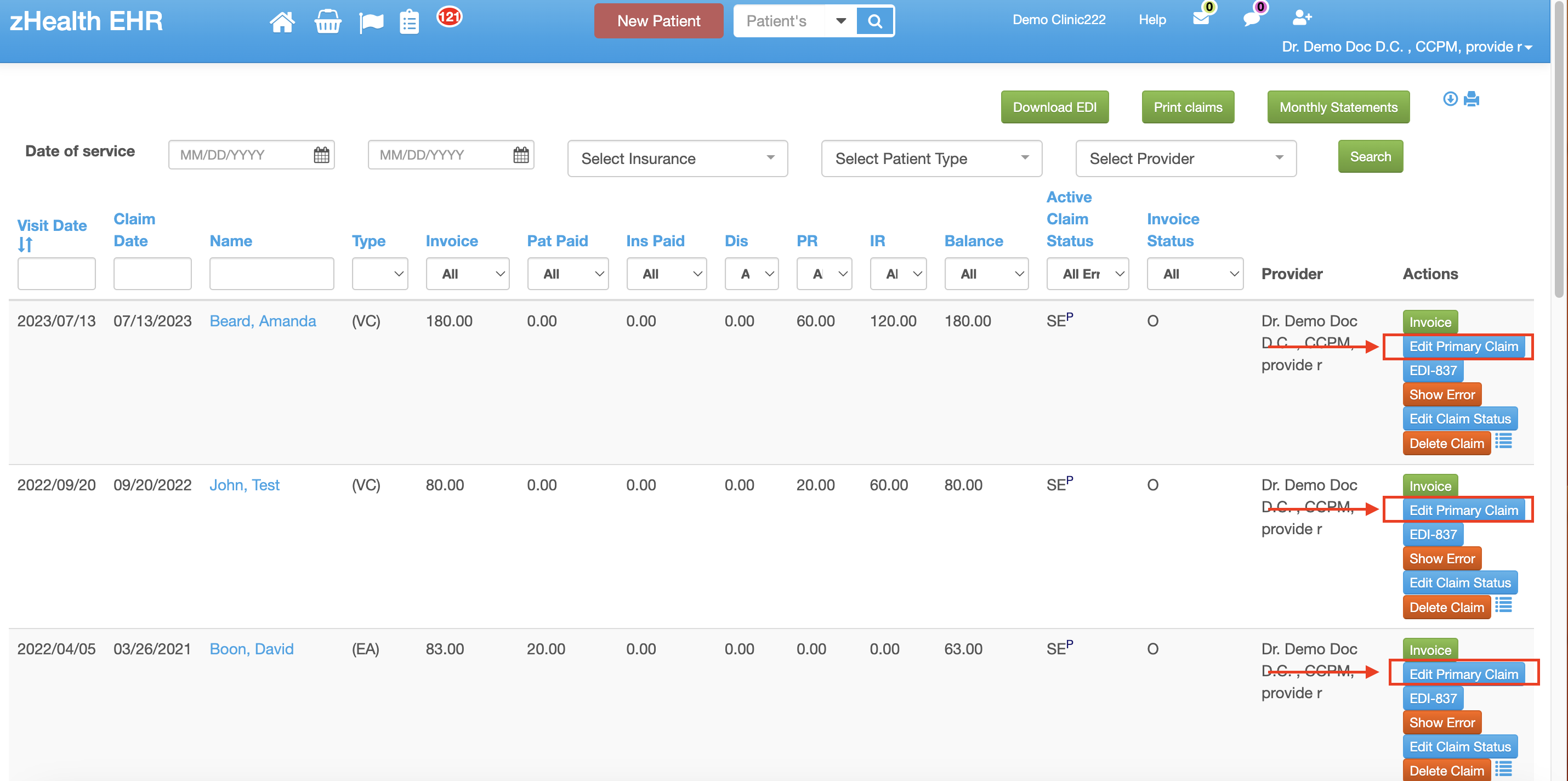Expand the Select Insurance dropdown
The image size is (1568, 781).
677,159
